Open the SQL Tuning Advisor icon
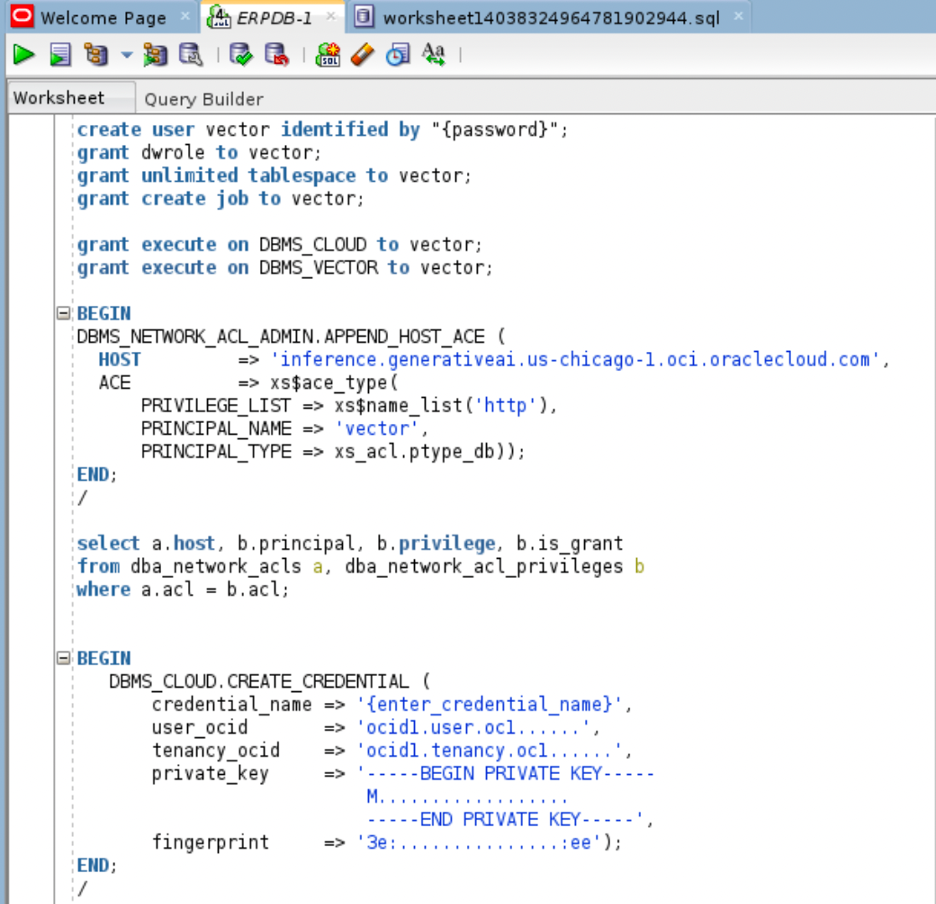The height and width of the screenshot is (904, 936). (190, 55)
